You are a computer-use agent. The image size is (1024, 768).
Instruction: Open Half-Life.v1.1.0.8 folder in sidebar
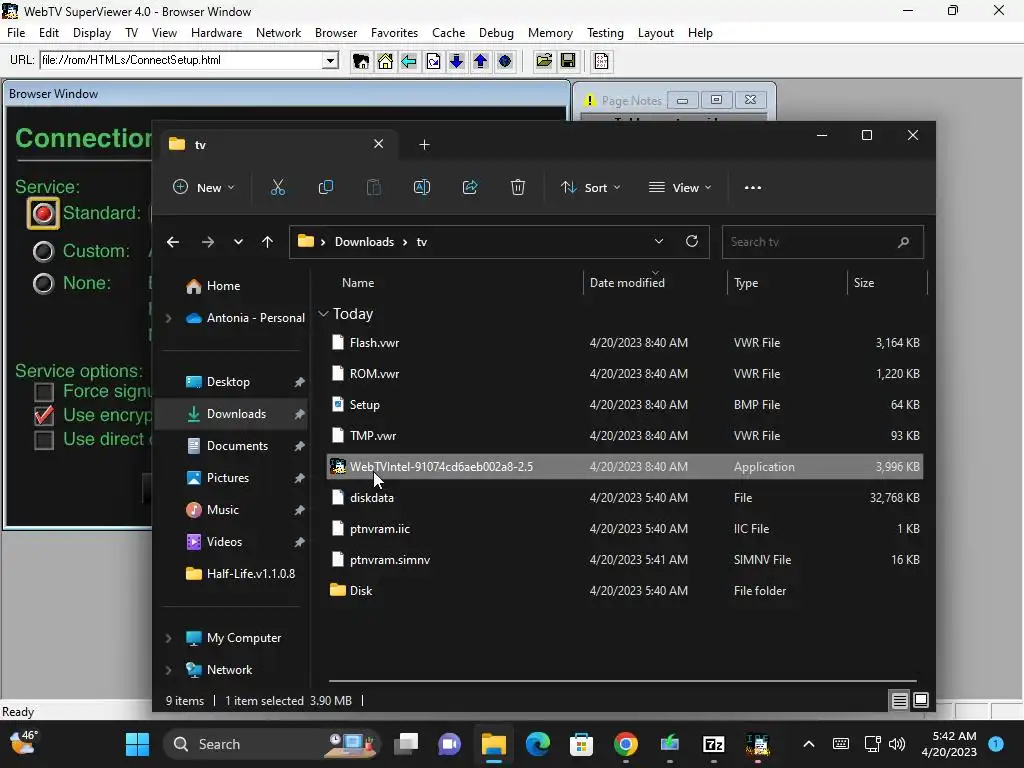[240, 574]
